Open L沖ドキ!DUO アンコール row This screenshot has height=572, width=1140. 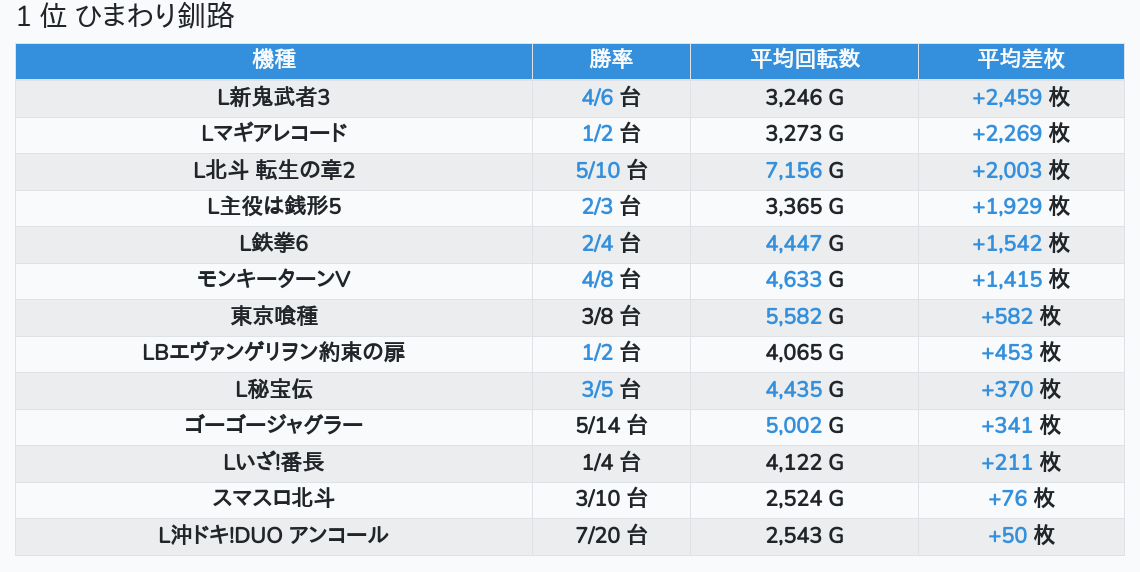[x=274, y=536]
